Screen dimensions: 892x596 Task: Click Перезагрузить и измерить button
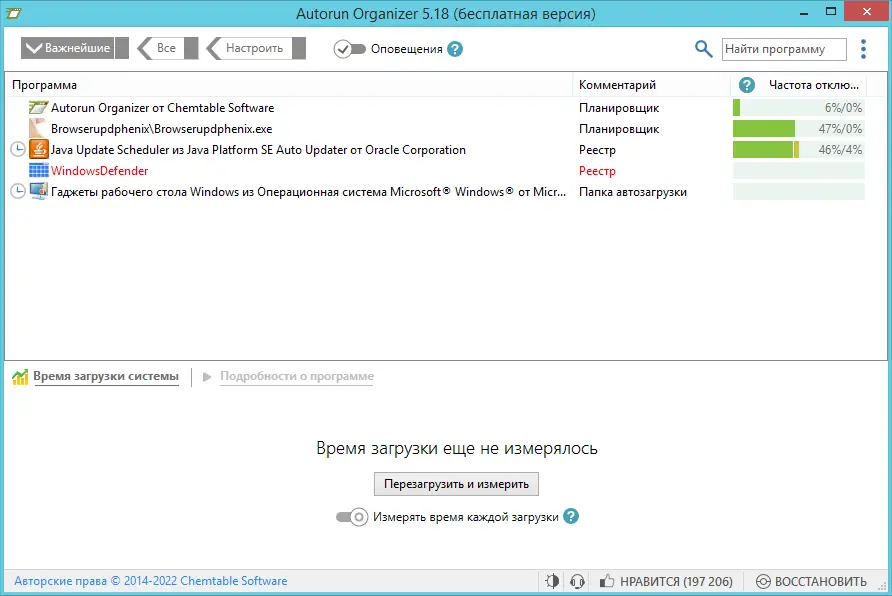point(456,484)
